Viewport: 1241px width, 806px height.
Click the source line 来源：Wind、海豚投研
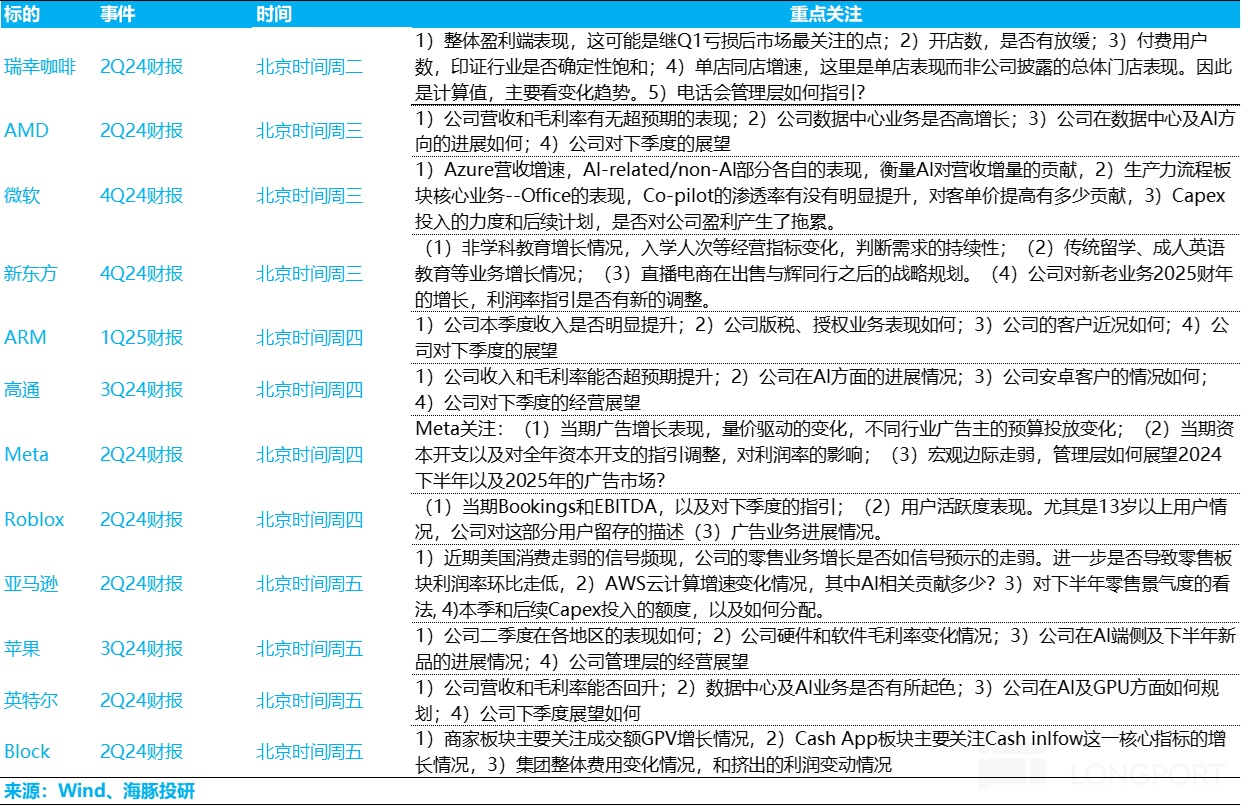pyautogui.click(x=100, y=791)
